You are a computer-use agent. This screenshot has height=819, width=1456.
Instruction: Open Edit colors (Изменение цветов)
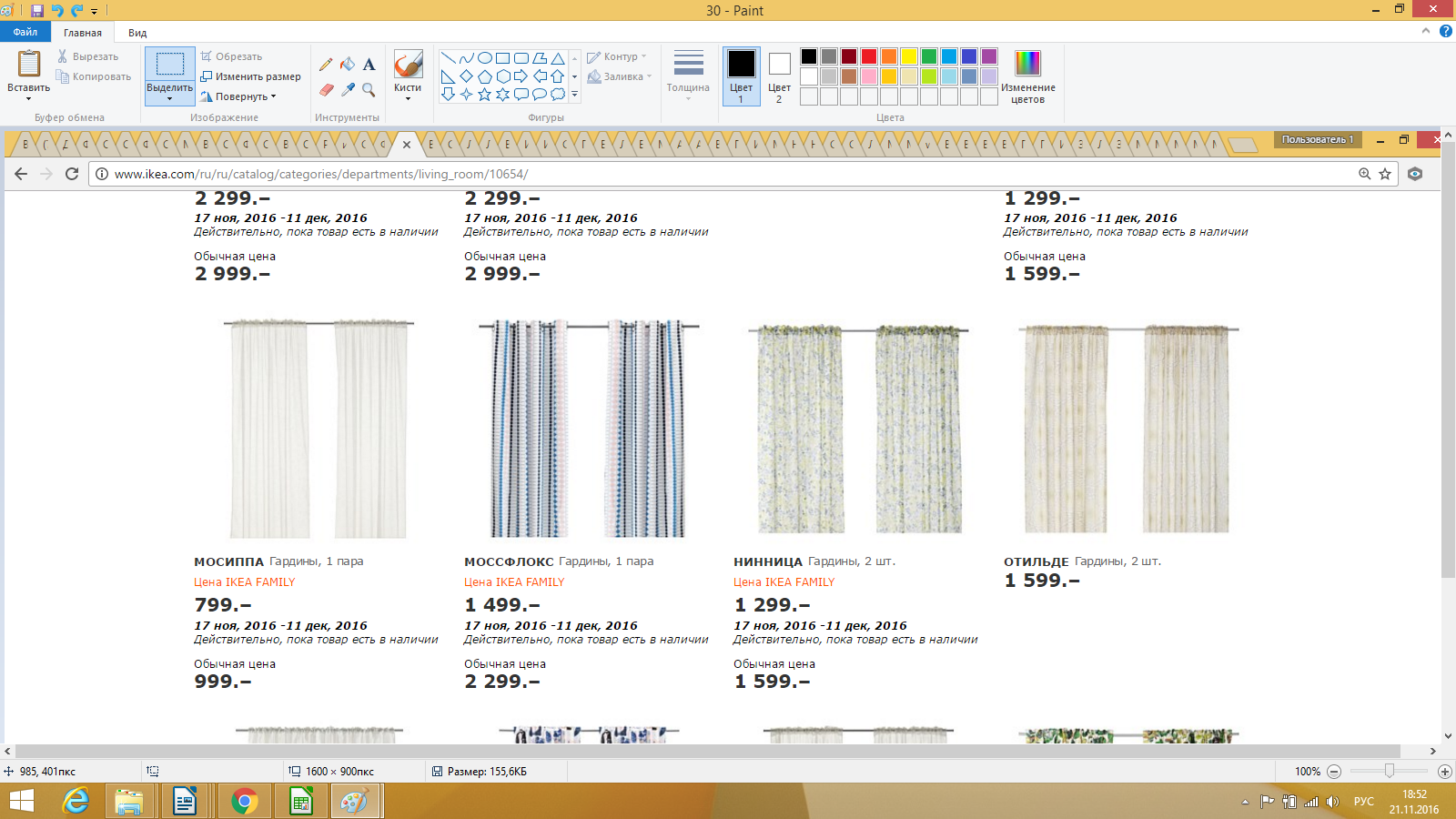pyautogui.click(x=1027, y=76)
